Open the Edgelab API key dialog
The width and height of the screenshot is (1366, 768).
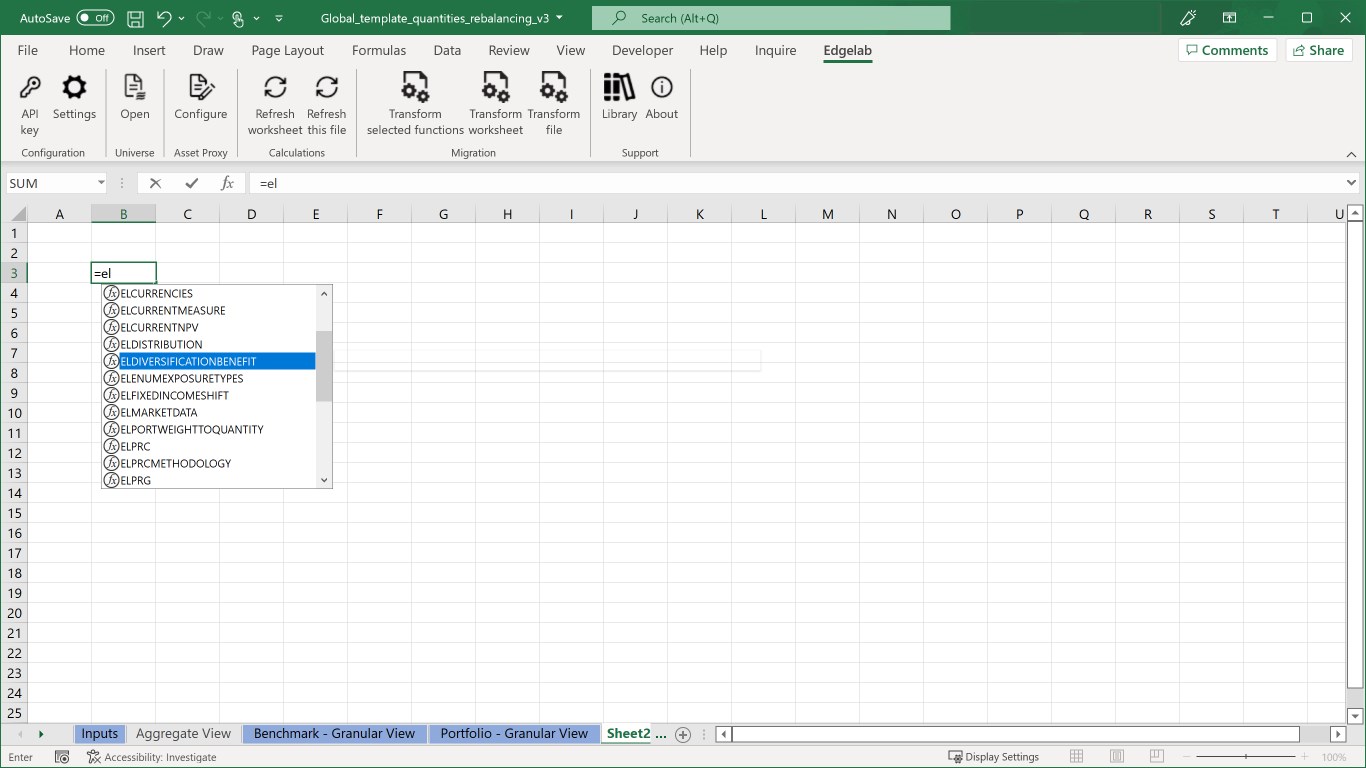click(x=30, y=104)
